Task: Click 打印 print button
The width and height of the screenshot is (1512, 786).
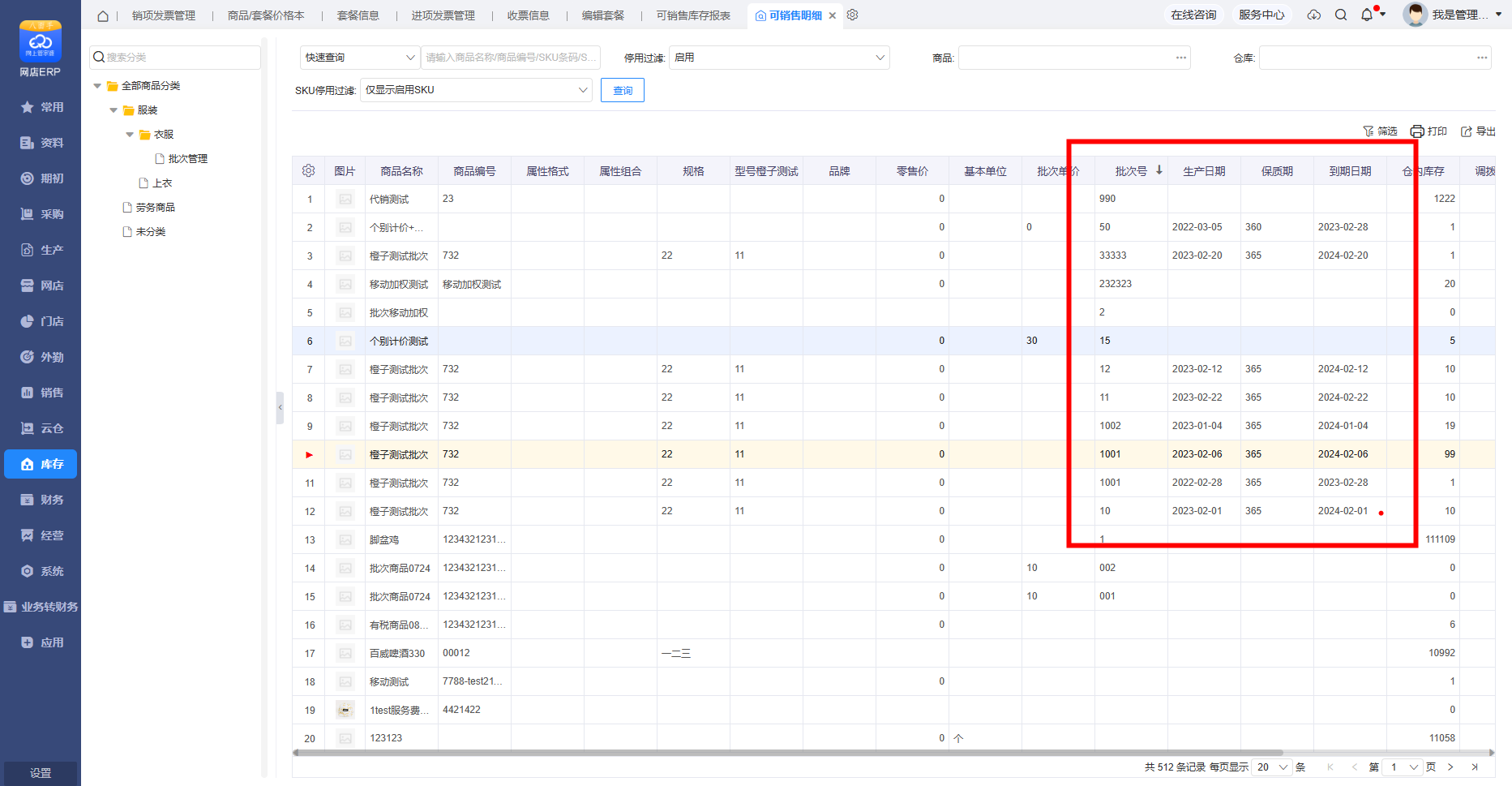Action: click(1428, 131)
